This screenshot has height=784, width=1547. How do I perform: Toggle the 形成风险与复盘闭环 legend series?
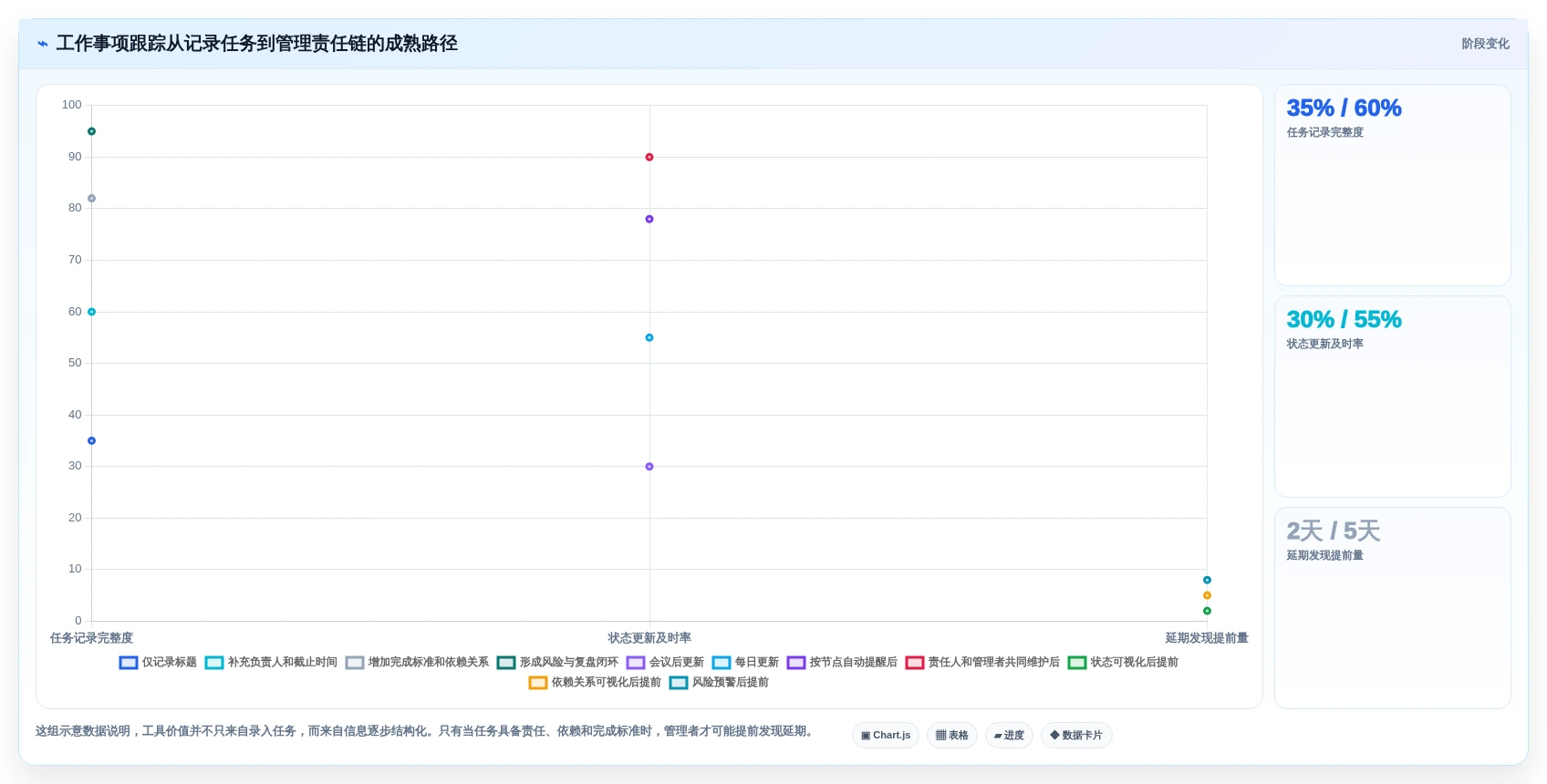pyautogui.click(x=557, y=663)
